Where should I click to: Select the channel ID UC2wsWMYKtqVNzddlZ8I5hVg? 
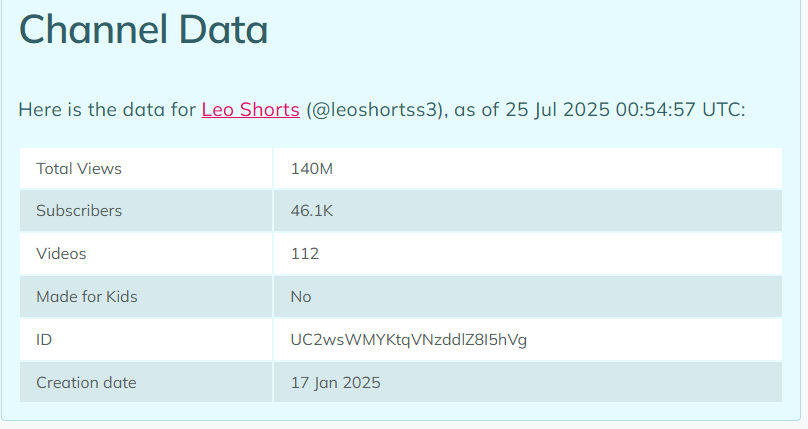pyautogui.click(x=409, y=340)
